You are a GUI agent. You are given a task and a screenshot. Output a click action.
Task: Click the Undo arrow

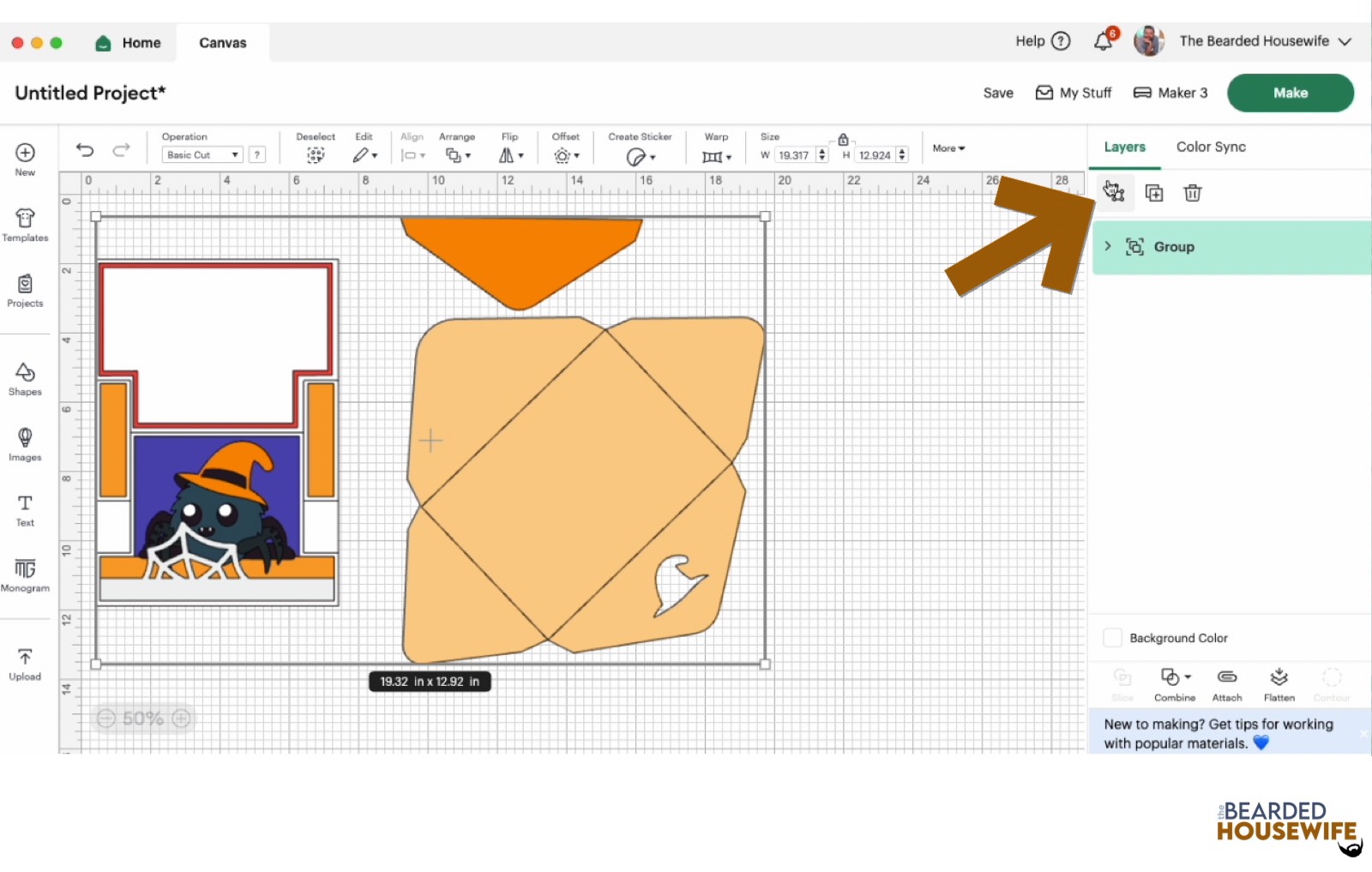coord(85,150)
